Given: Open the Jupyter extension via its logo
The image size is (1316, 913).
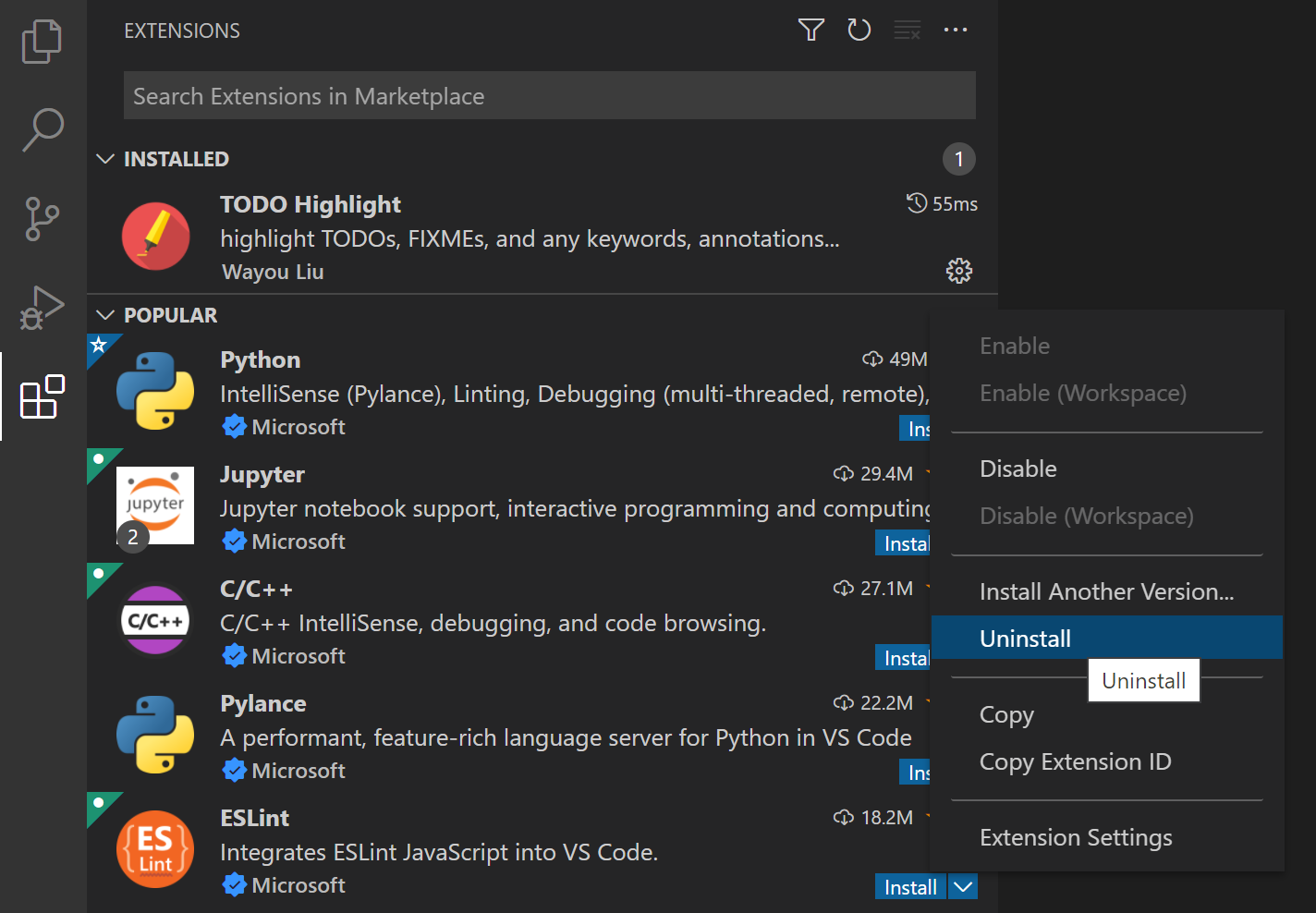Looking at the screenshot, I should click(x=155, y=505).
